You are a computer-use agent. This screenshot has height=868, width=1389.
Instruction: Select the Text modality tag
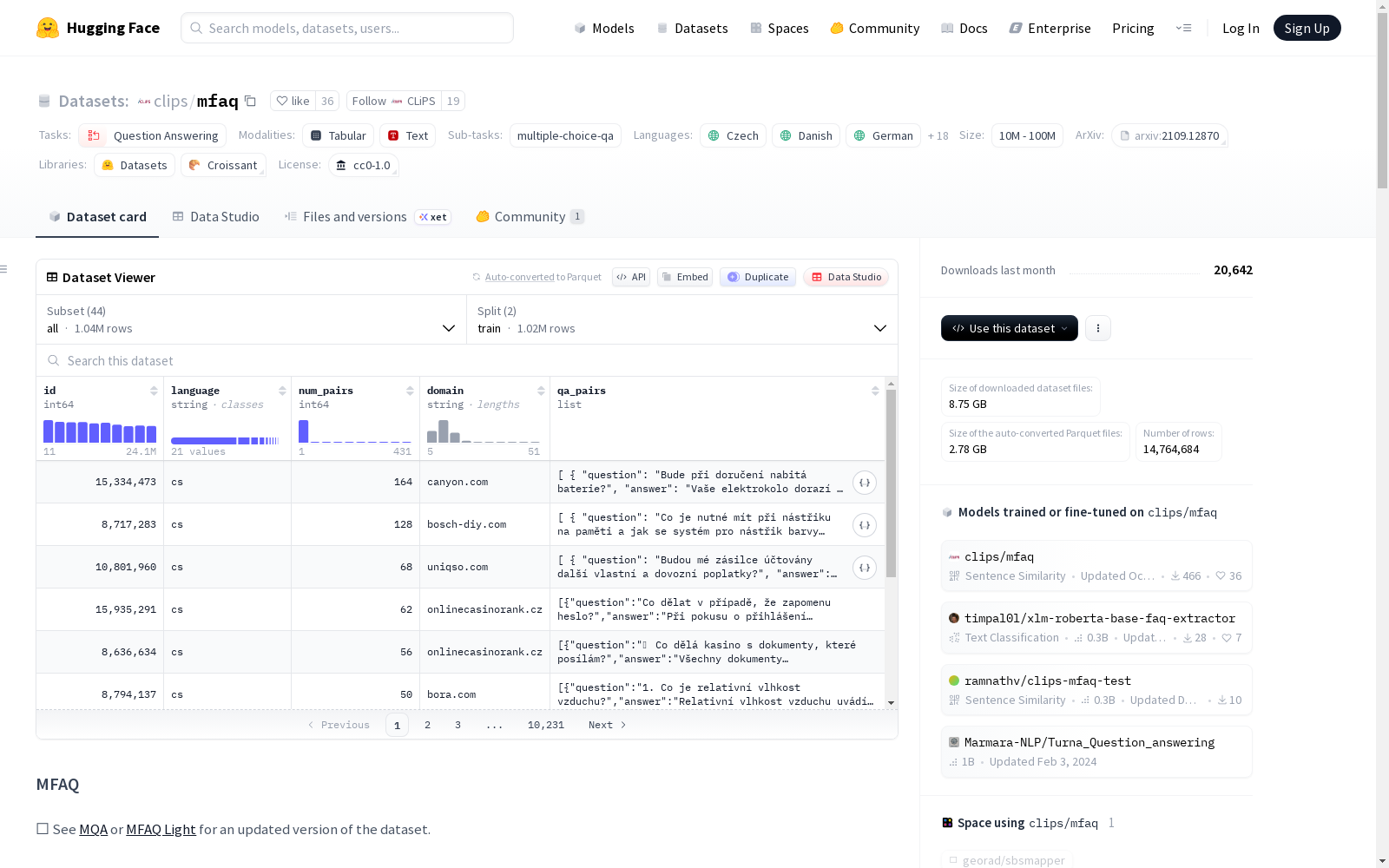pos(408,135)
